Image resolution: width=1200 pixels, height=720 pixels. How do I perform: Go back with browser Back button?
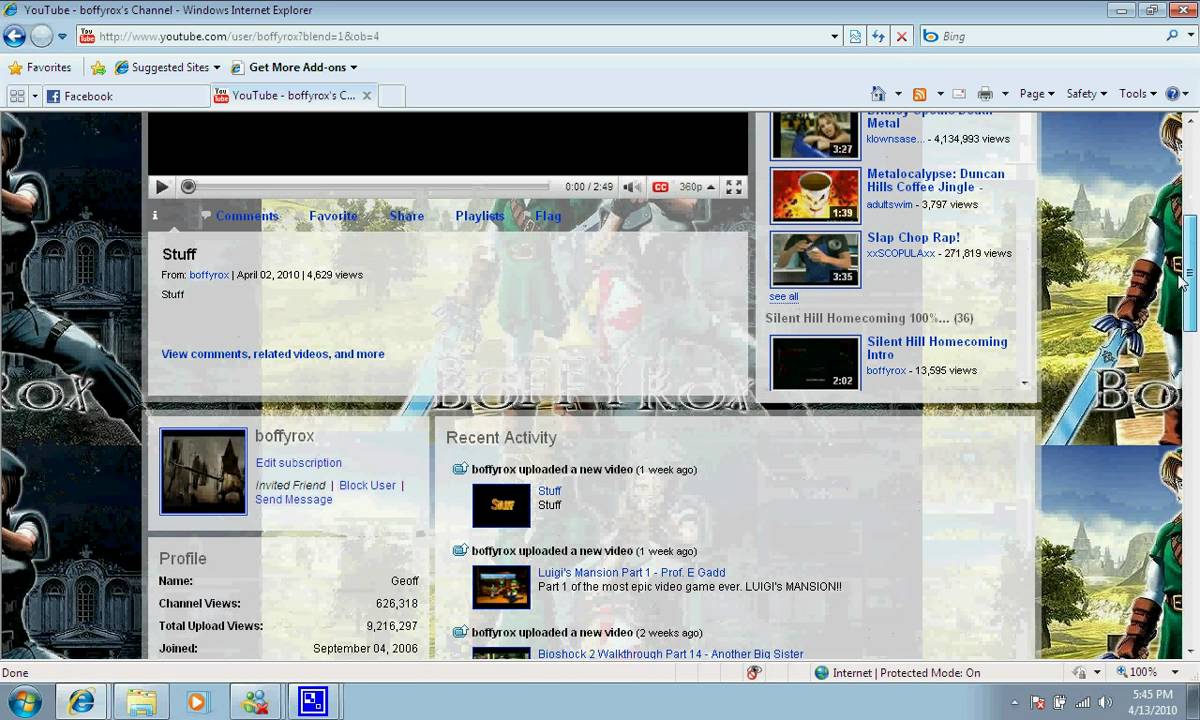click(14, 36)
